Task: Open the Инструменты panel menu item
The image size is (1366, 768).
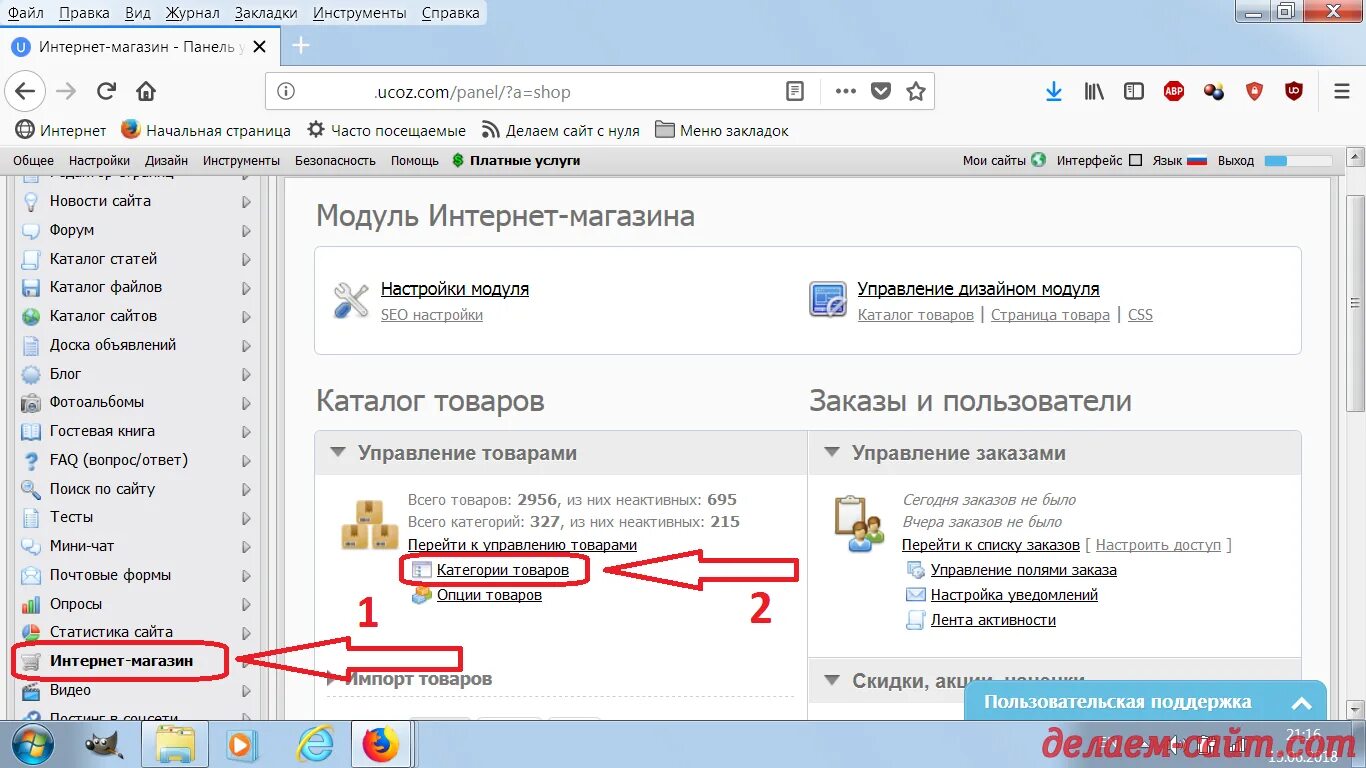Action: (241, 160)
